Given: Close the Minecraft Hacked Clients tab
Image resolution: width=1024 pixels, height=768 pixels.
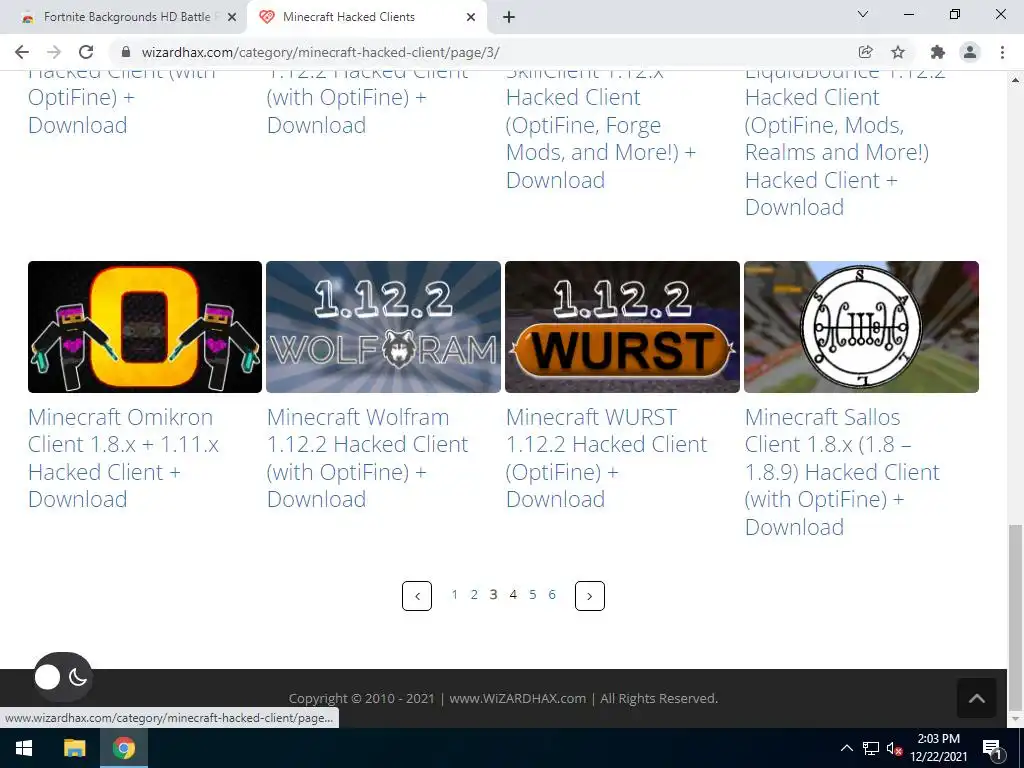Looking at the screenshot, I should [x=471, y=17].
